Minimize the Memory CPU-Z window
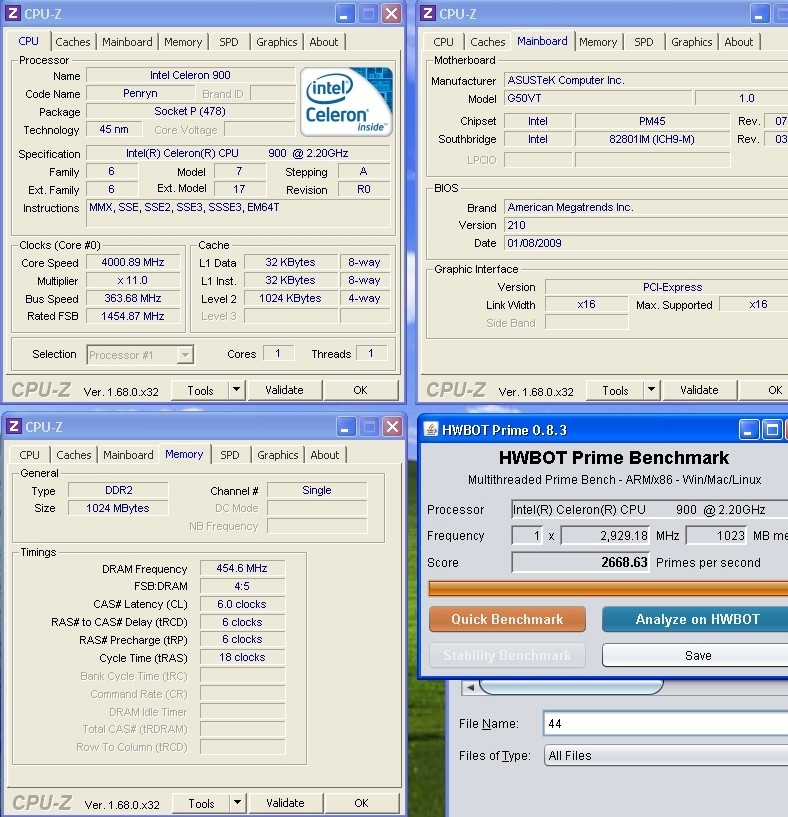The width and height of the screenshot is (788, 817). pyautogui.click(x=345, y=427)
